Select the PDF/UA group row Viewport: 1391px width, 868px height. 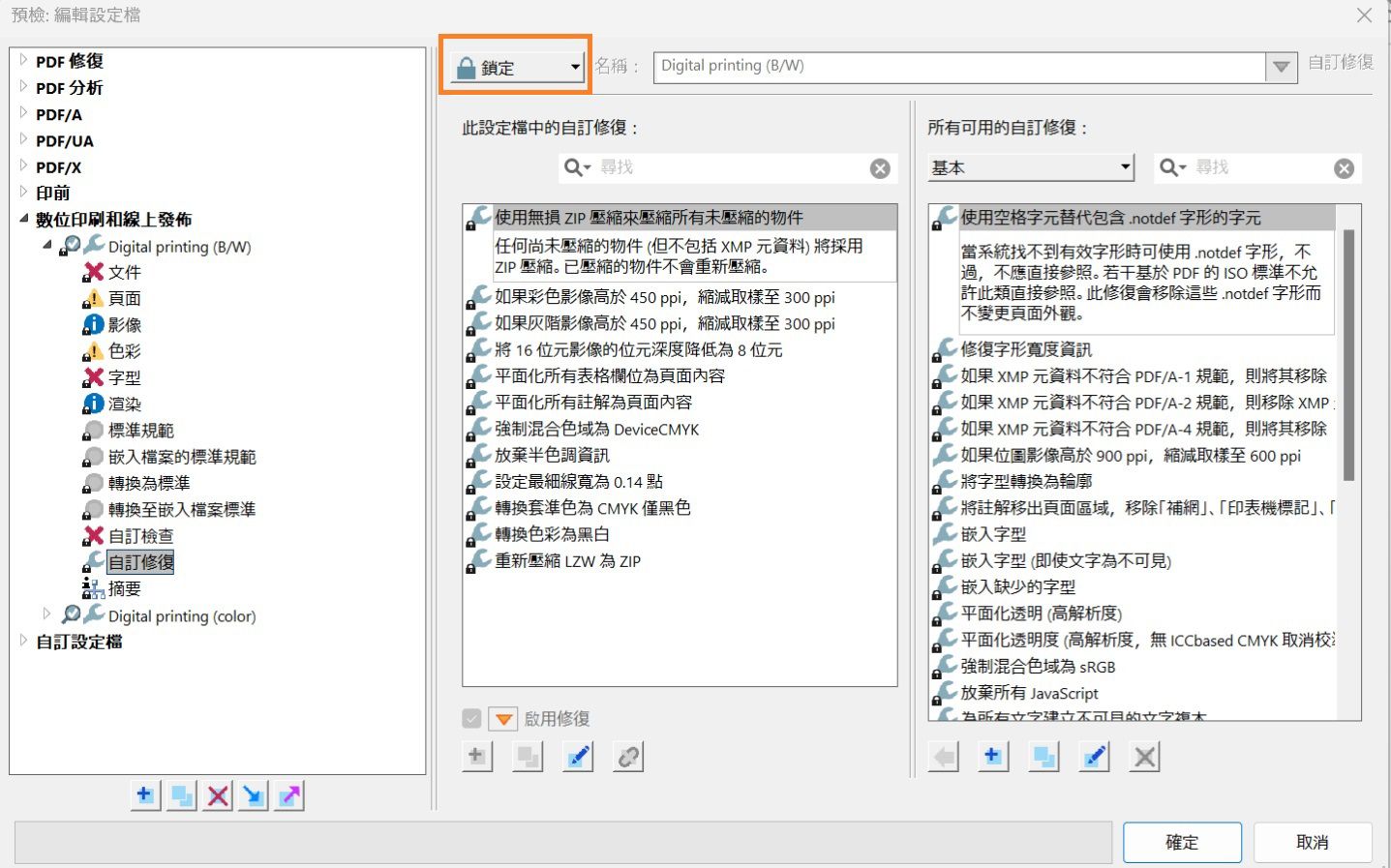click(x=65, y=140)
